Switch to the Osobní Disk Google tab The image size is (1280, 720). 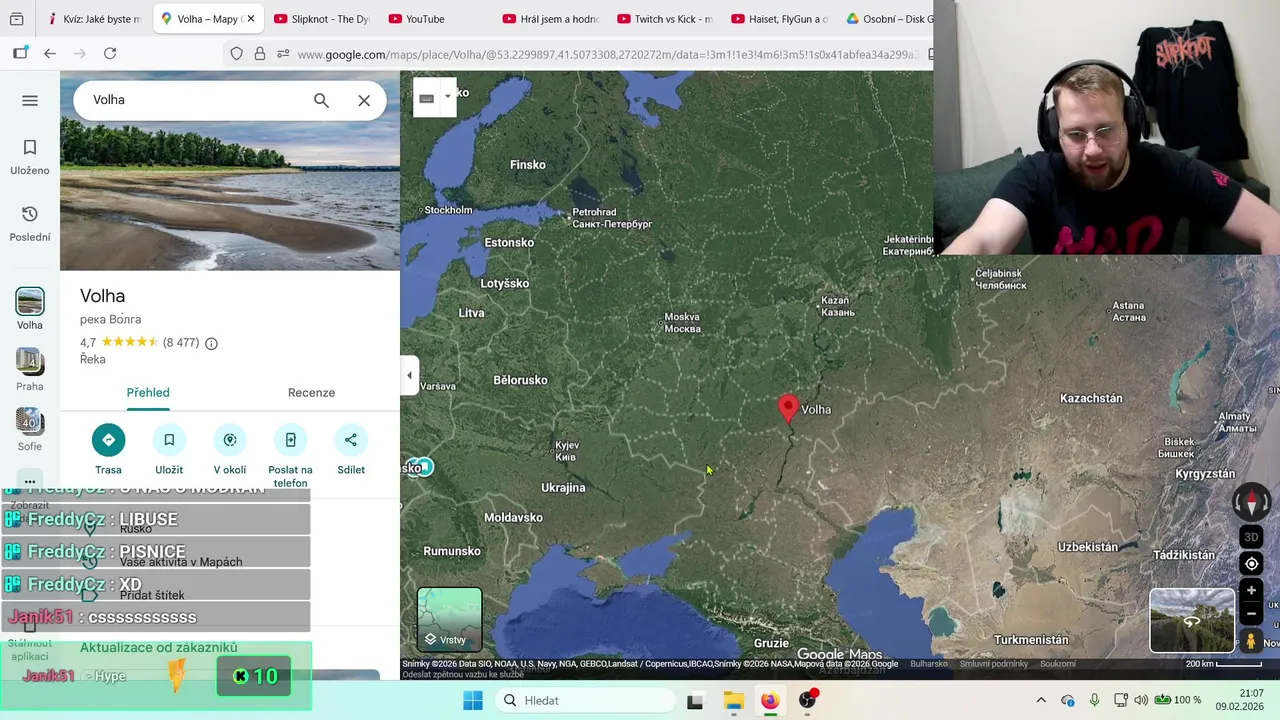coord(890,19)
